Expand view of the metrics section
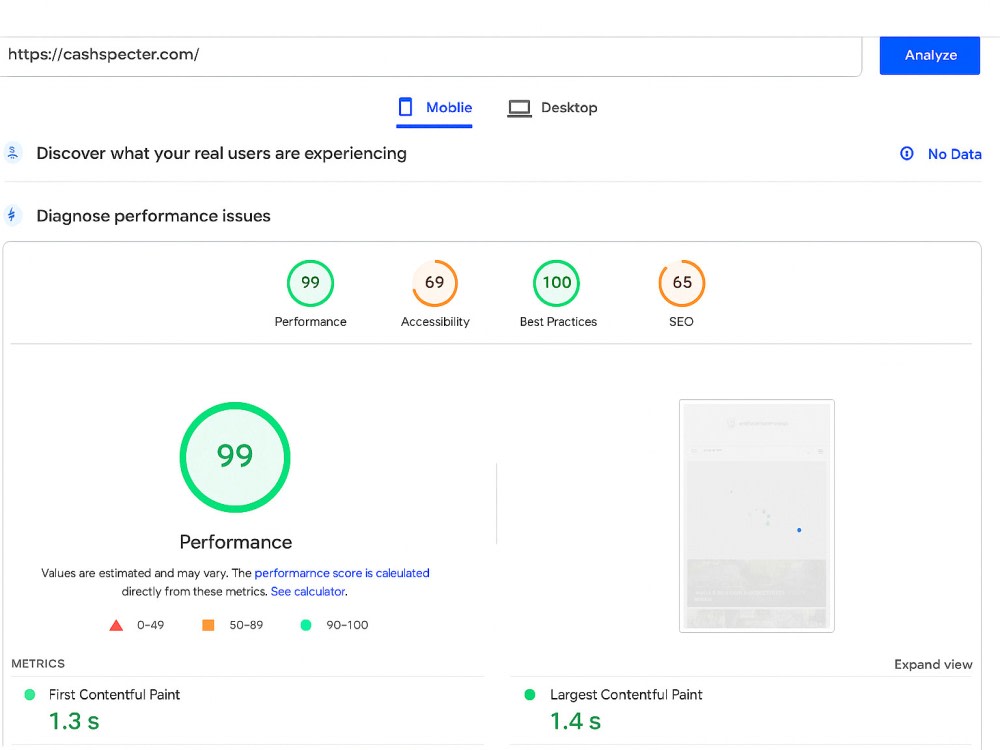1000x750 pixels. coord(933,664)
